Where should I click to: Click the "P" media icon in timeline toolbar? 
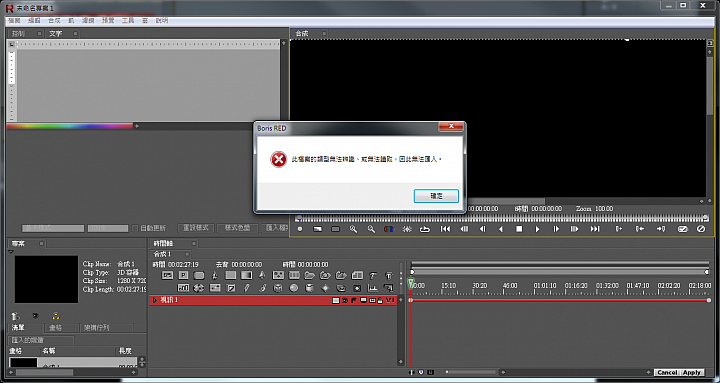(183, 275)
